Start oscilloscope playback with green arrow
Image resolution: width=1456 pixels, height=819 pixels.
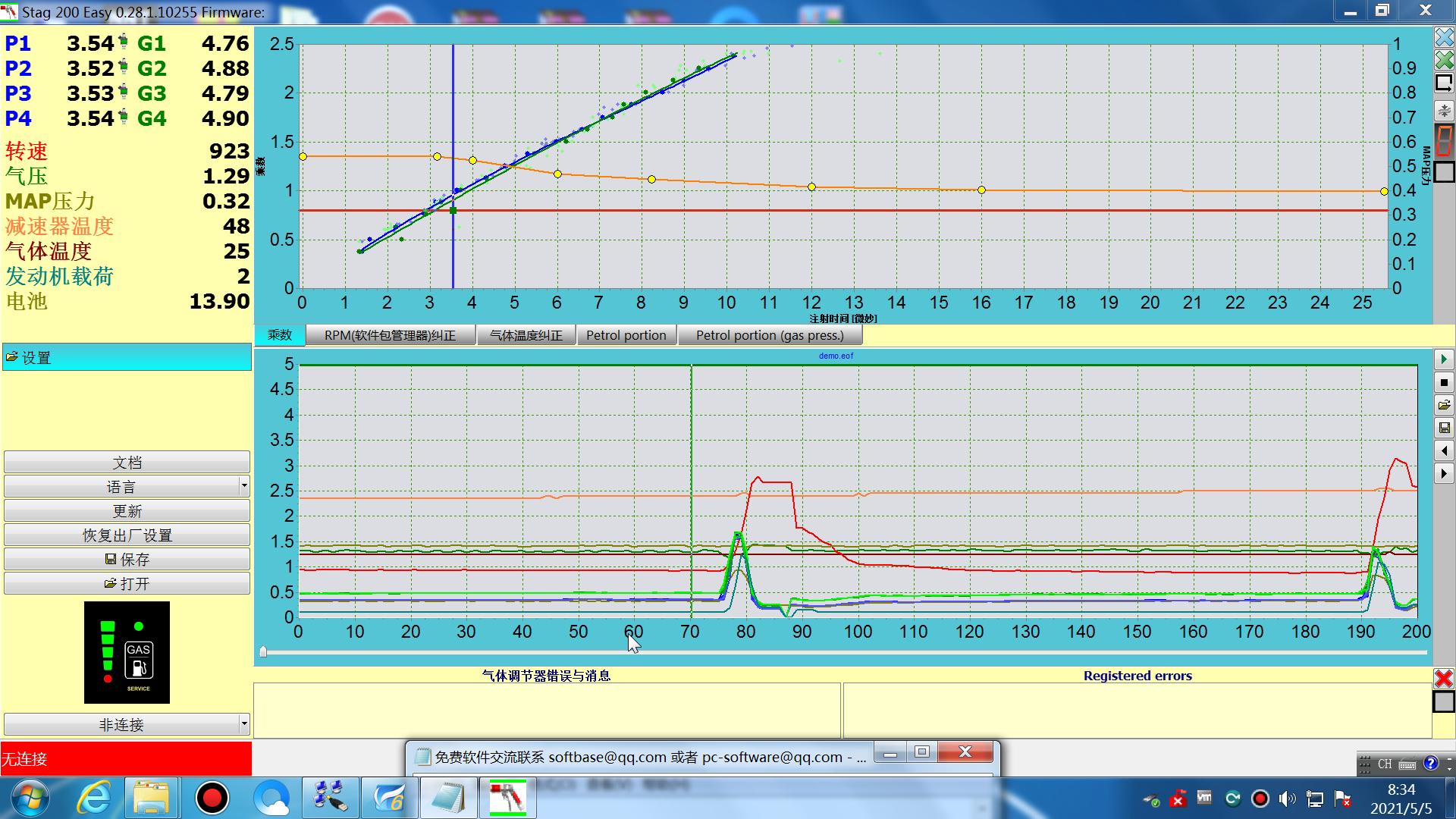point(1444,359)
